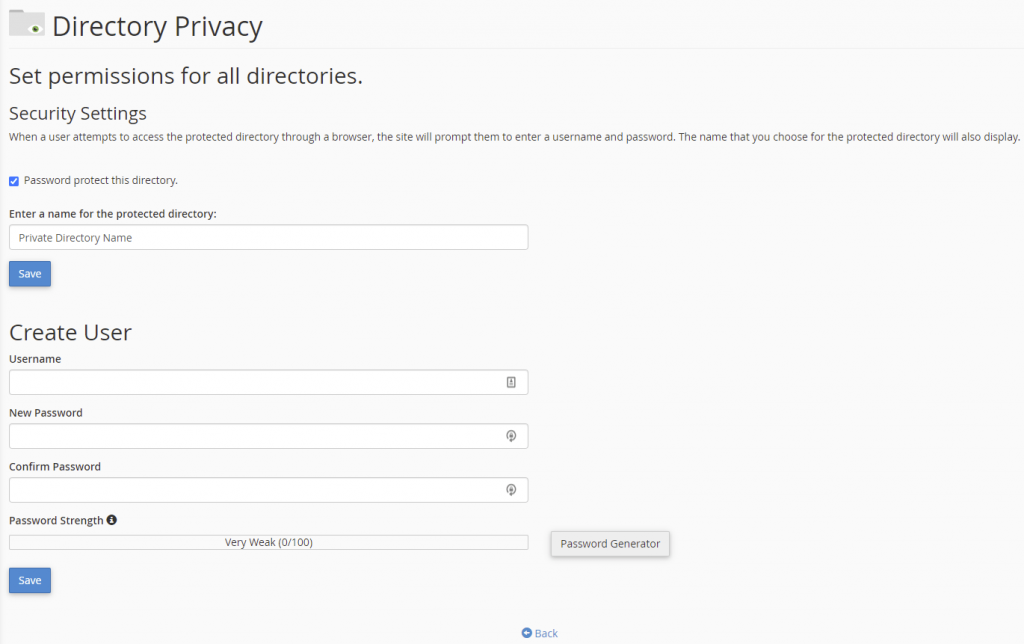The image size is (1024, 644).
Task: Click the circular back arrow icon
Action: coord(525,633)
